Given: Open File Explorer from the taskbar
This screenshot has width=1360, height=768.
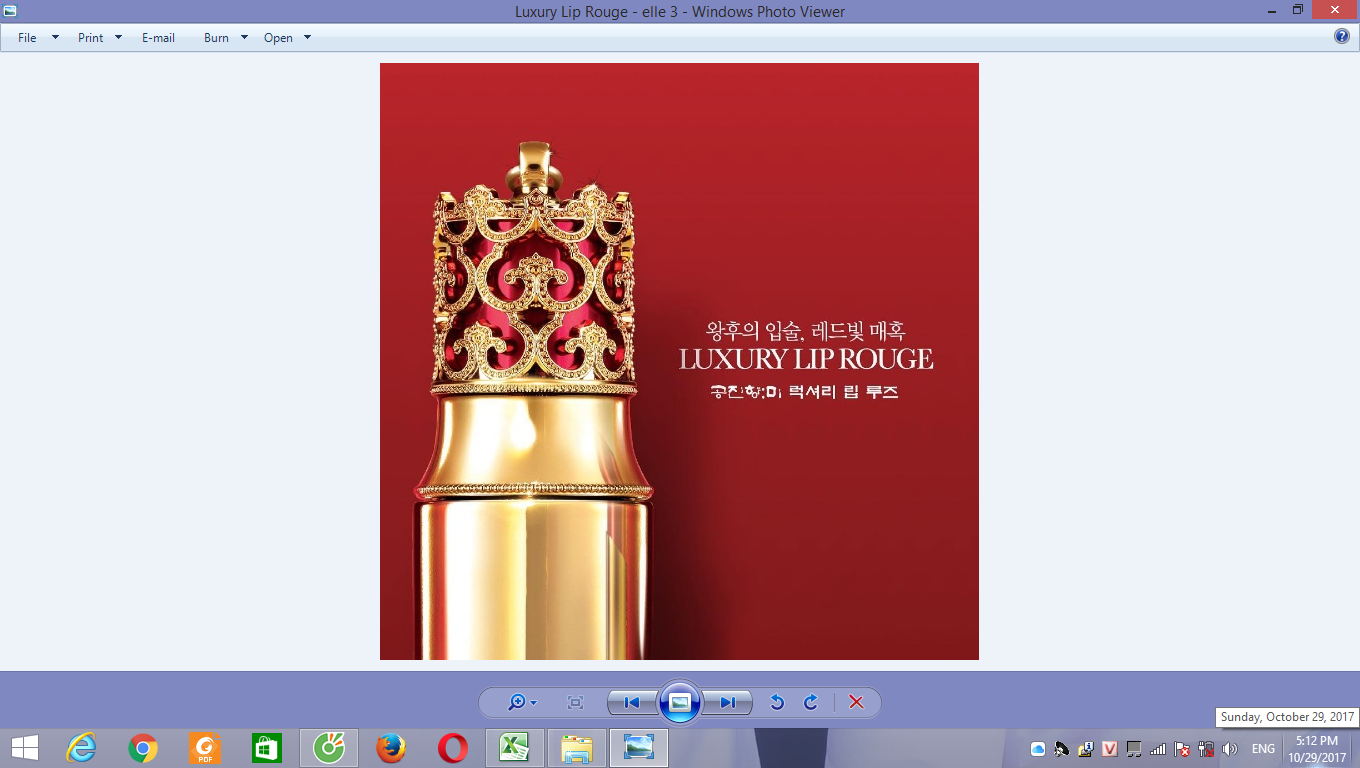Looking at the screenshot, I should [577, 748].
